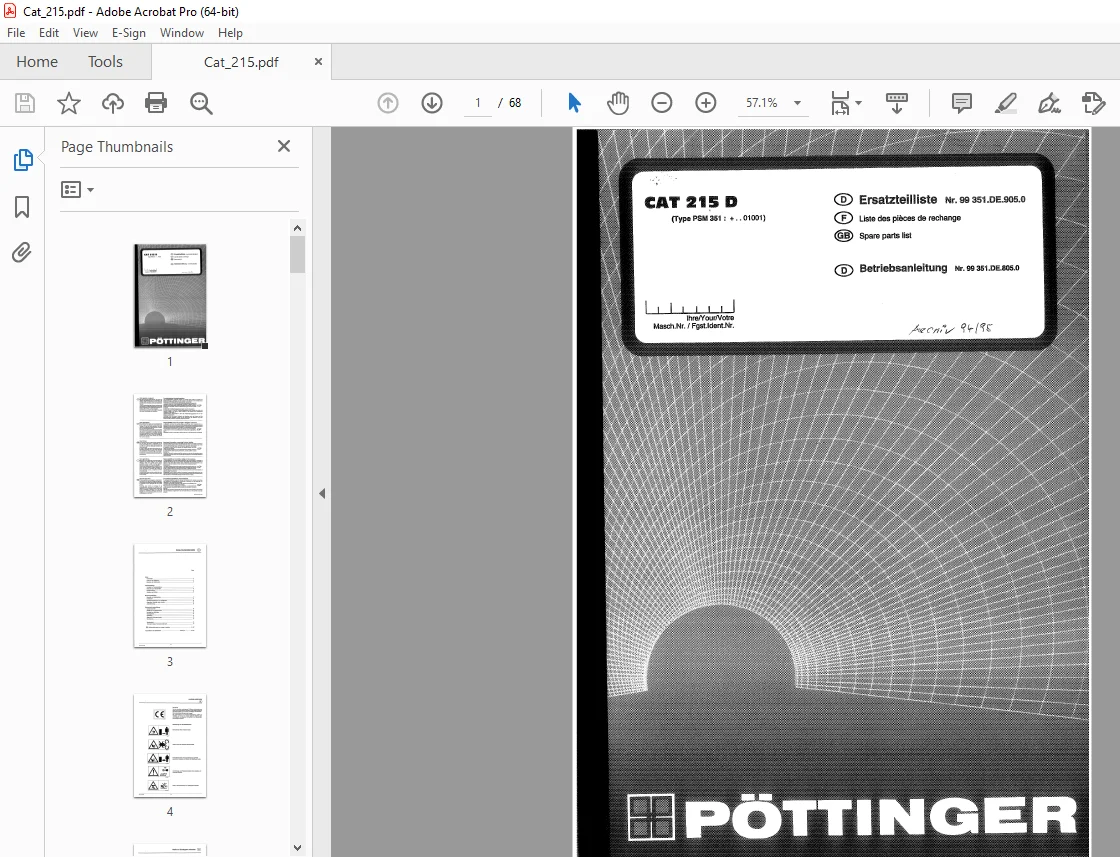Image resolution: width=1120 pixels, height=857 pixels.
Task: Activate the Hand pan tool
Action: pos(618,103)
